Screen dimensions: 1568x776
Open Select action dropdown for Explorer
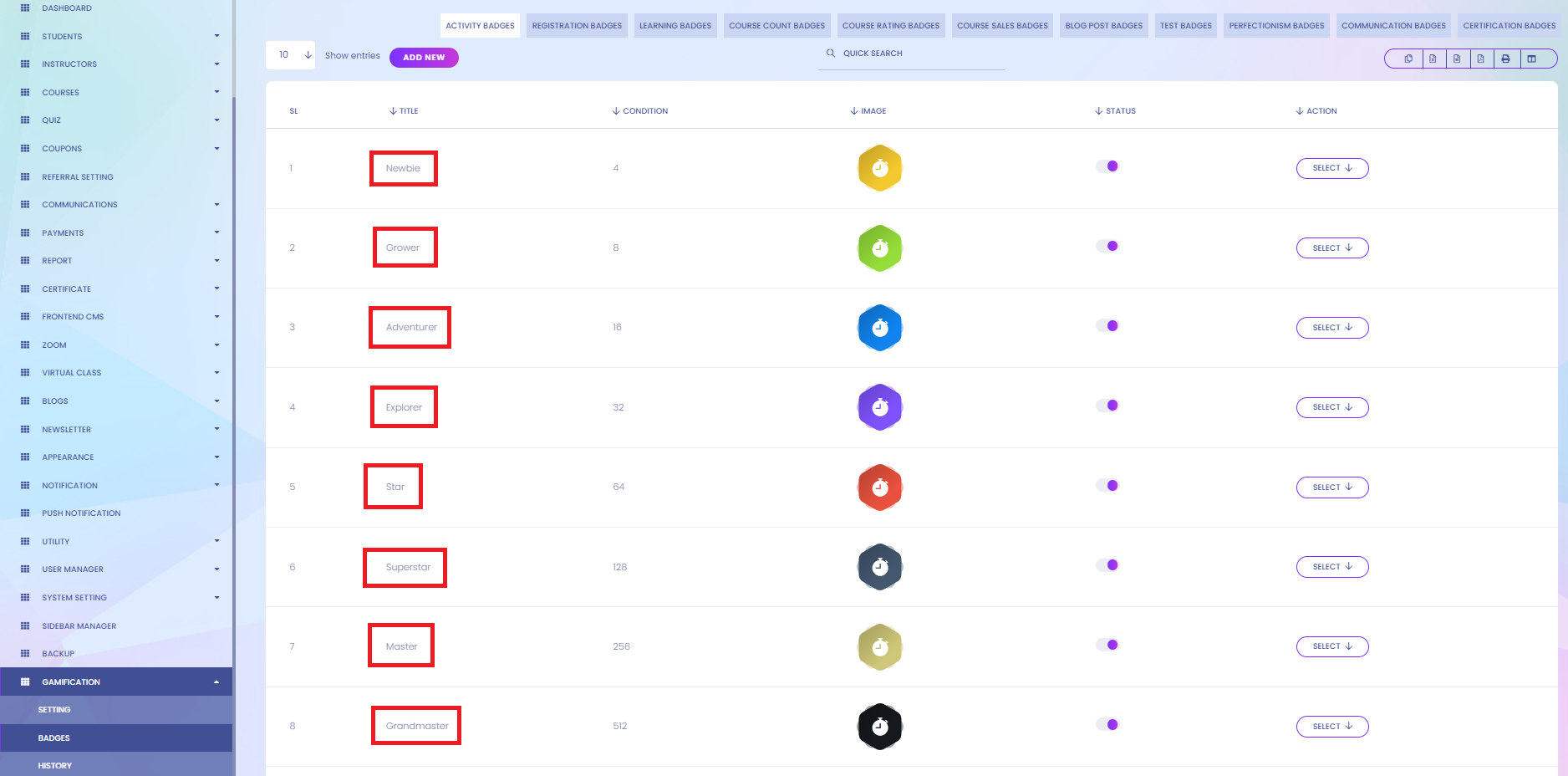1332,407
